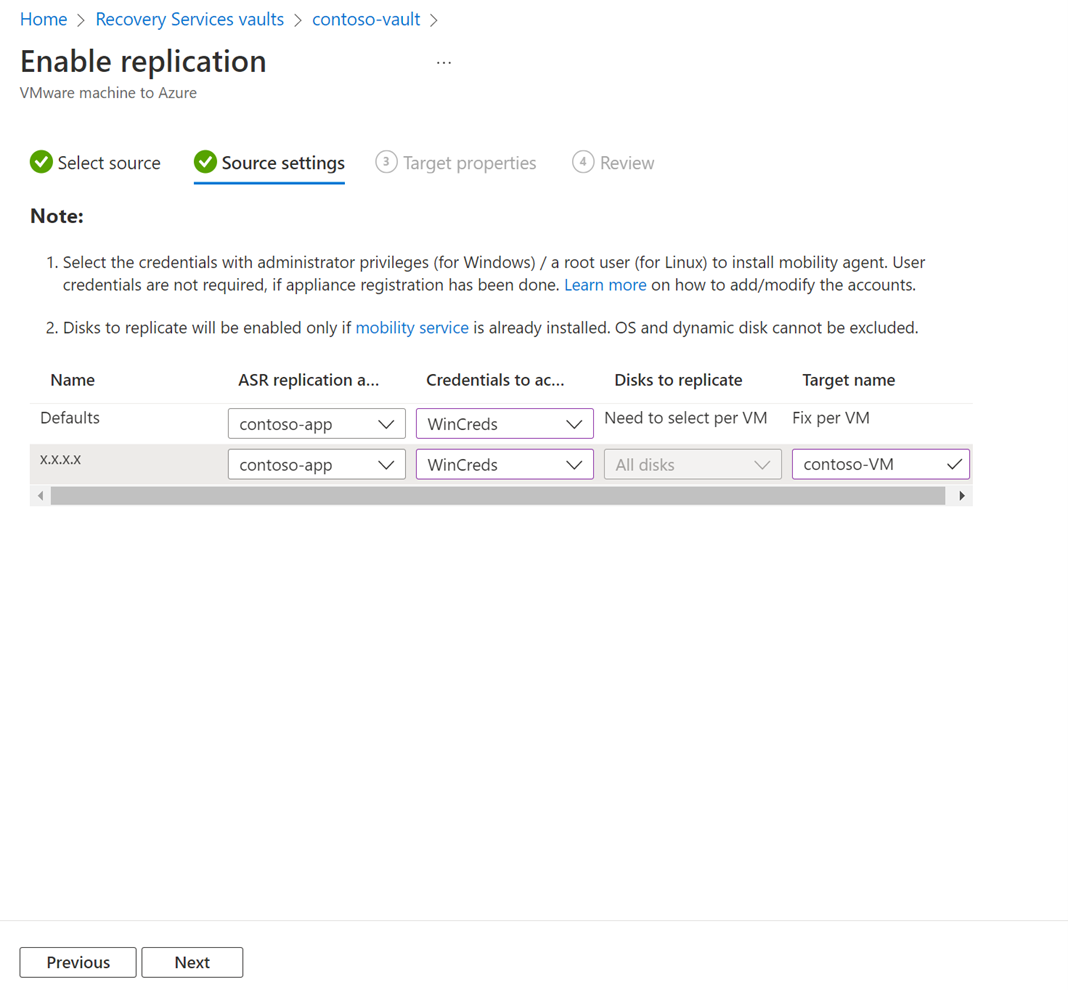
Task: Click the scroll left arrow of the table
Action: point(41,496)
